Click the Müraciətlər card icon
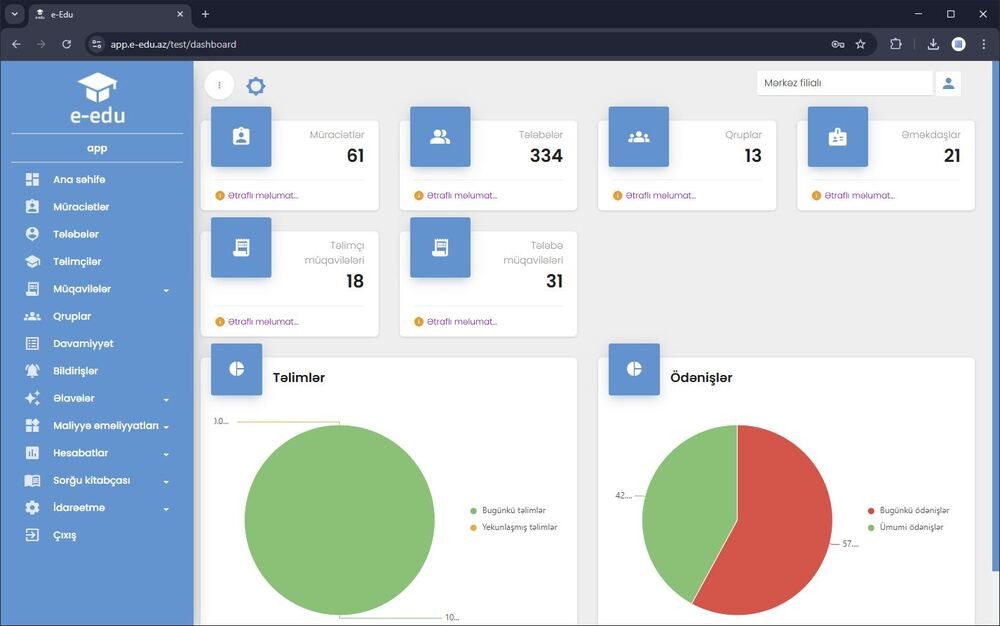Screen dimensions: 1000x626 pos(241,137)
